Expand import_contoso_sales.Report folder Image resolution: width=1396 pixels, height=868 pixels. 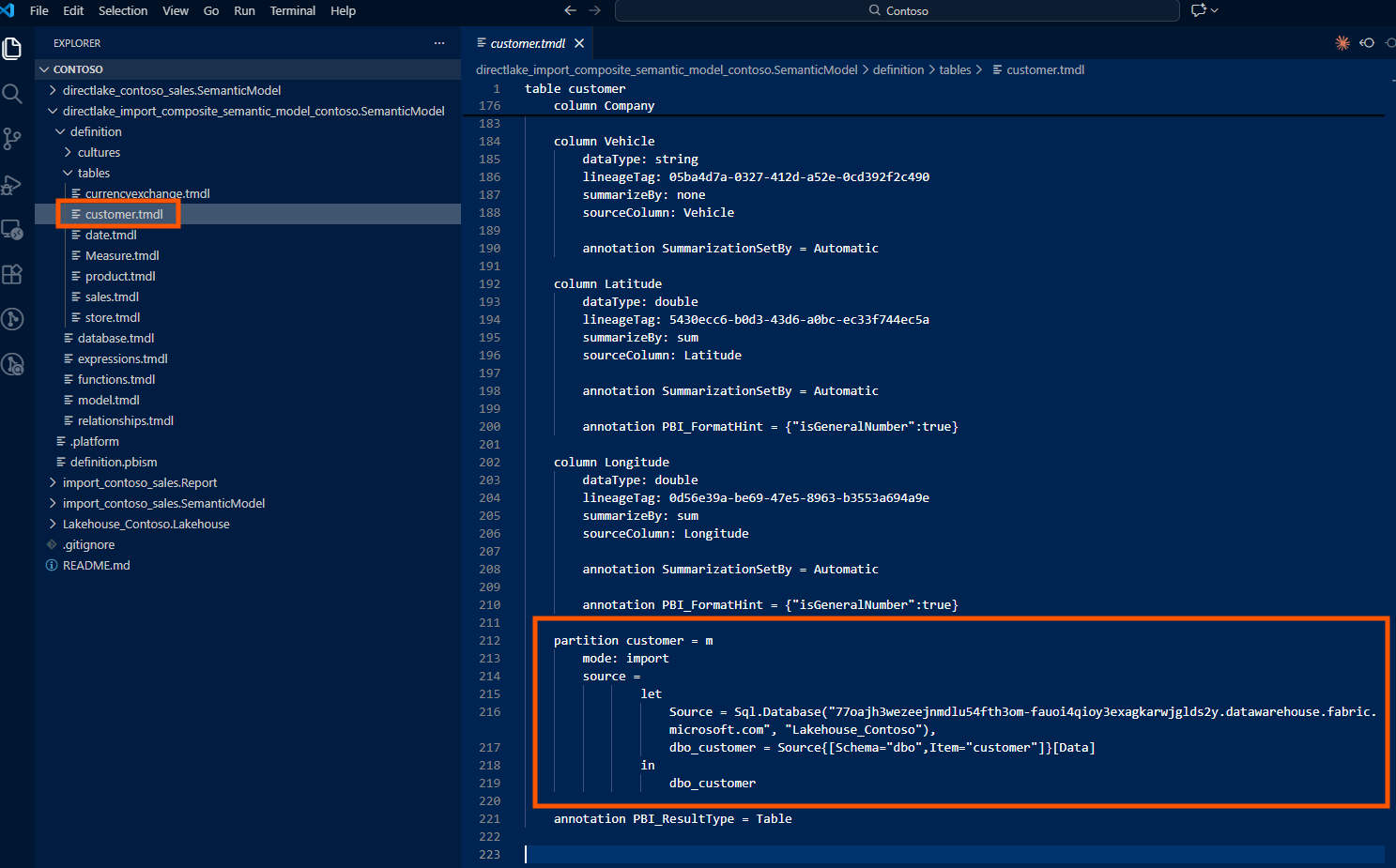(x=248, y=482)
